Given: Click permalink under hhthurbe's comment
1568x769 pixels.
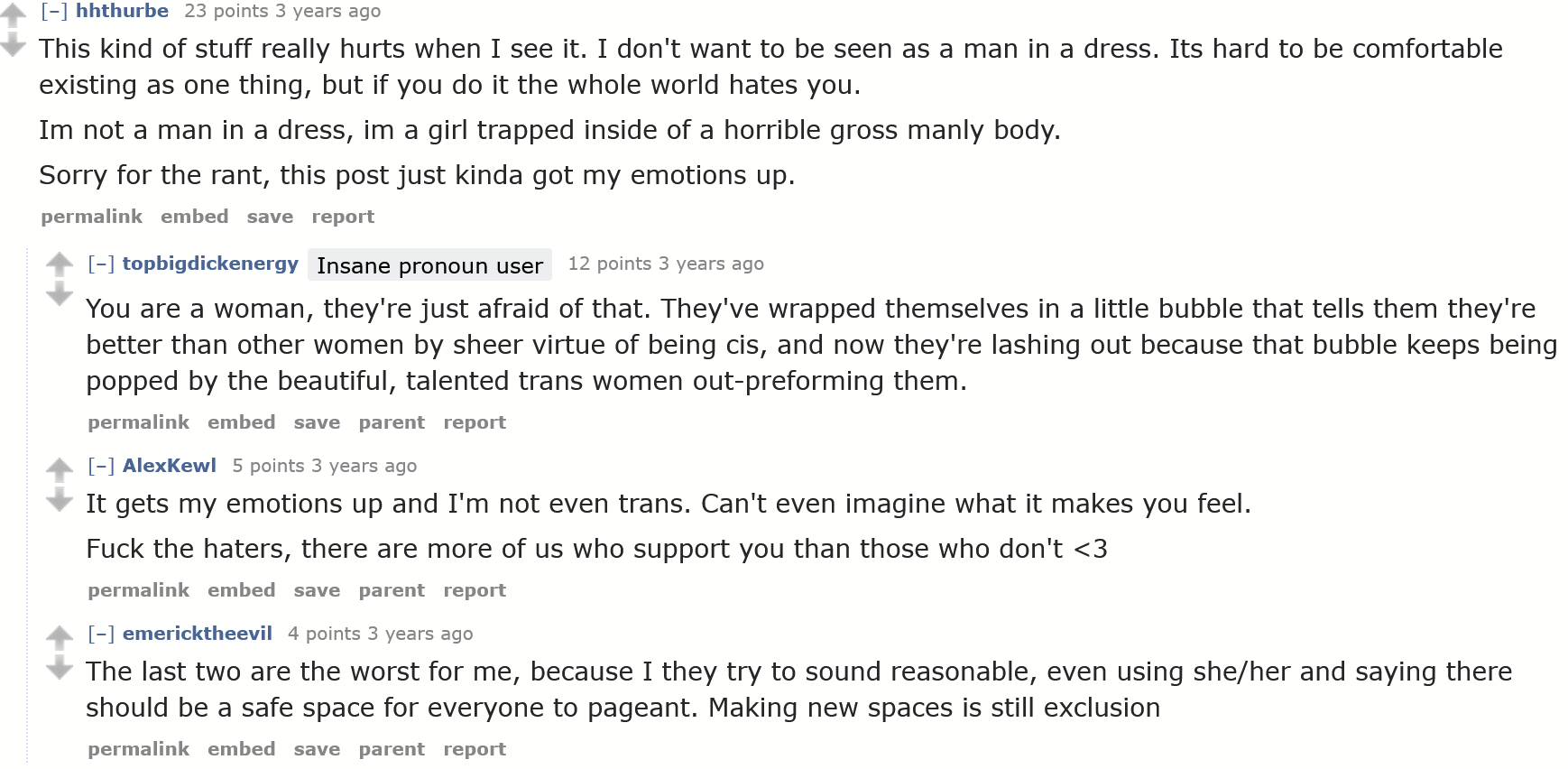Looking at the screenshot, I should (x=91, y=217).
